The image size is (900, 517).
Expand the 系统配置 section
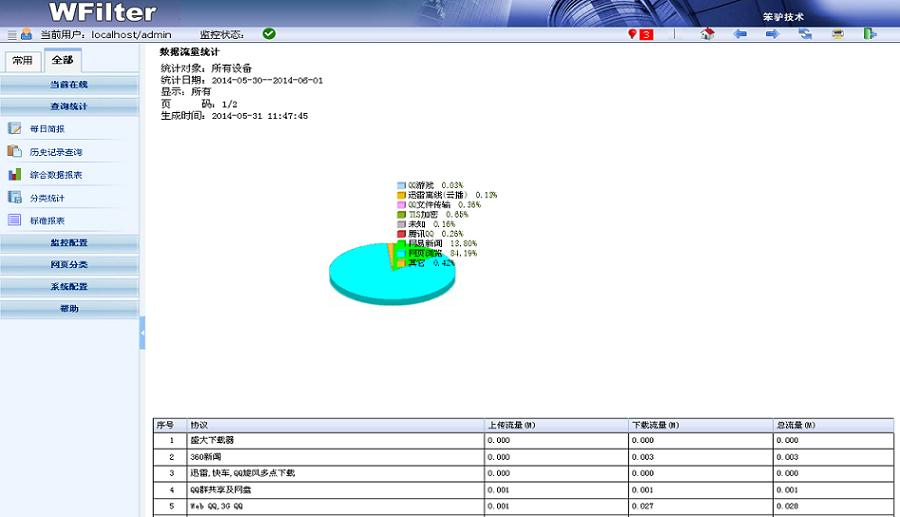(69, 287)
